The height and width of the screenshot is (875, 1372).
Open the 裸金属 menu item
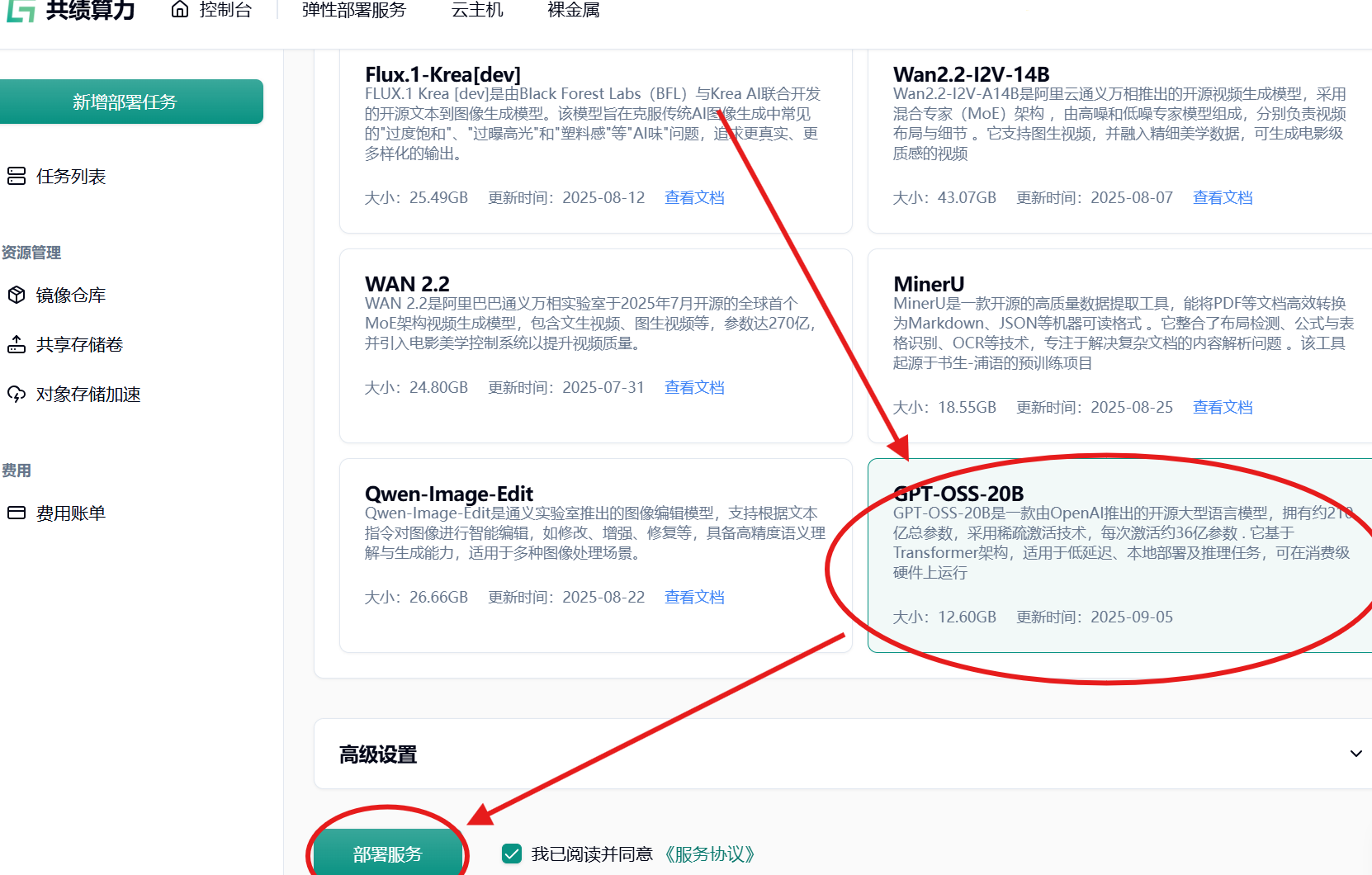pyautogui.click(x=574, y=11)
